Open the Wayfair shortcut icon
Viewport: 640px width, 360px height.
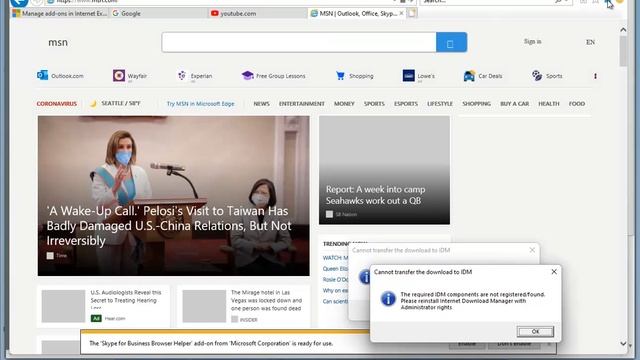(x=119, y=76)
